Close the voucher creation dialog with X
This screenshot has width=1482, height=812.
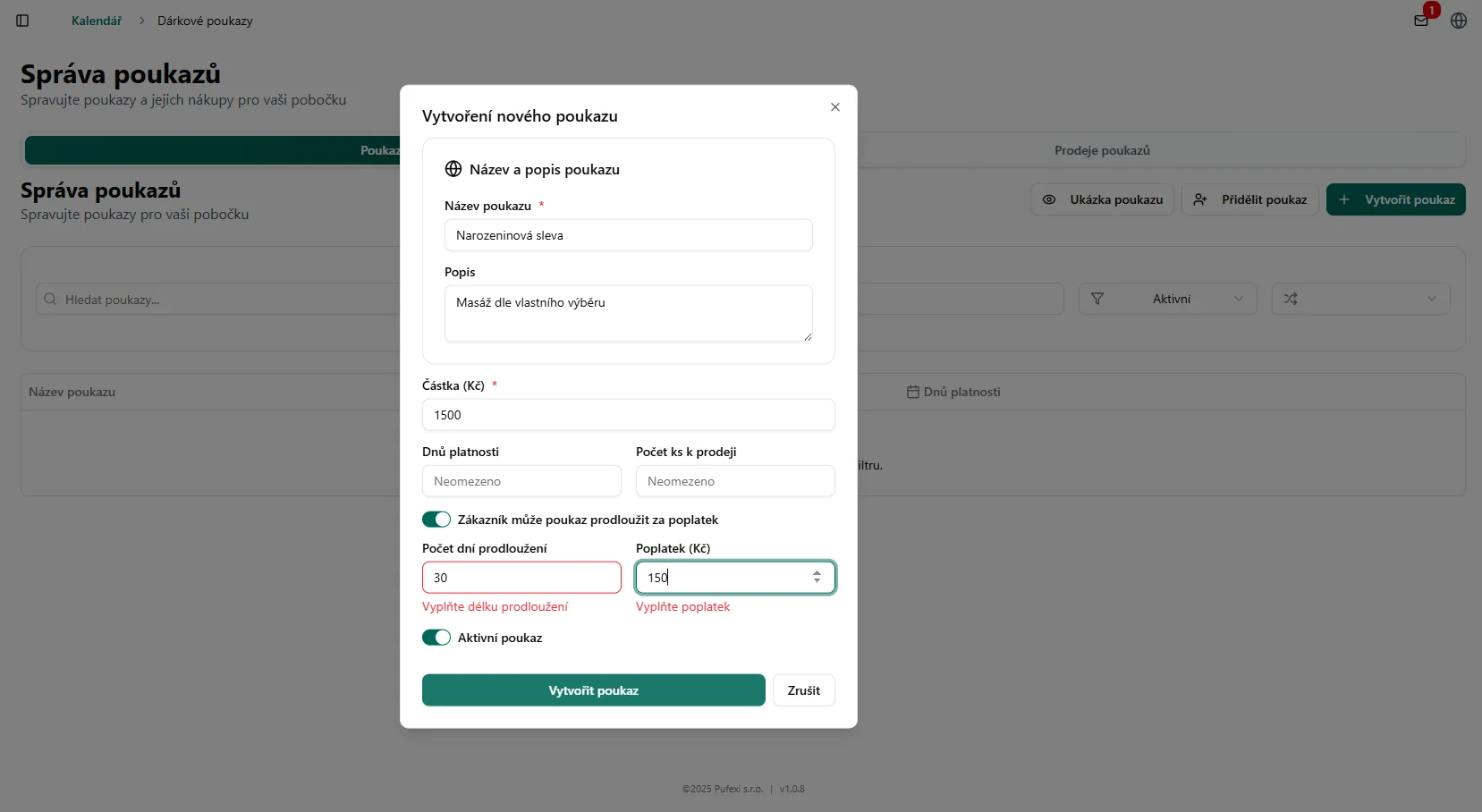click(x=835, y=107)
